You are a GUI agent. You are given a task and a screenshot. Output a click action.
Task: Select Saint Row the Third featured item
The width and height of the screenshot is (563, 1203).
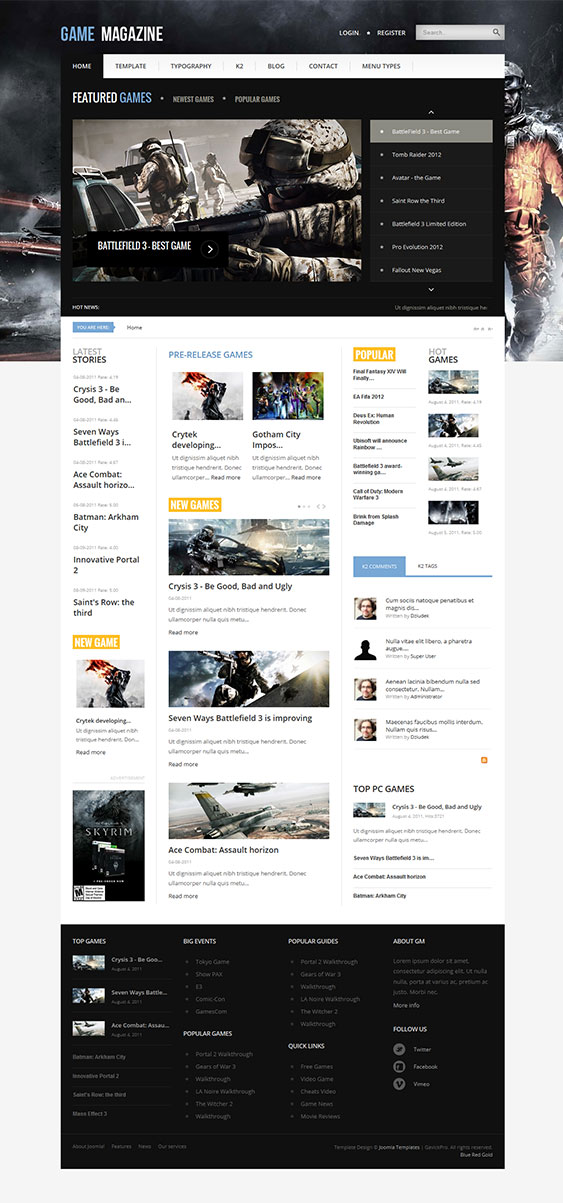[x=431, y=200]
